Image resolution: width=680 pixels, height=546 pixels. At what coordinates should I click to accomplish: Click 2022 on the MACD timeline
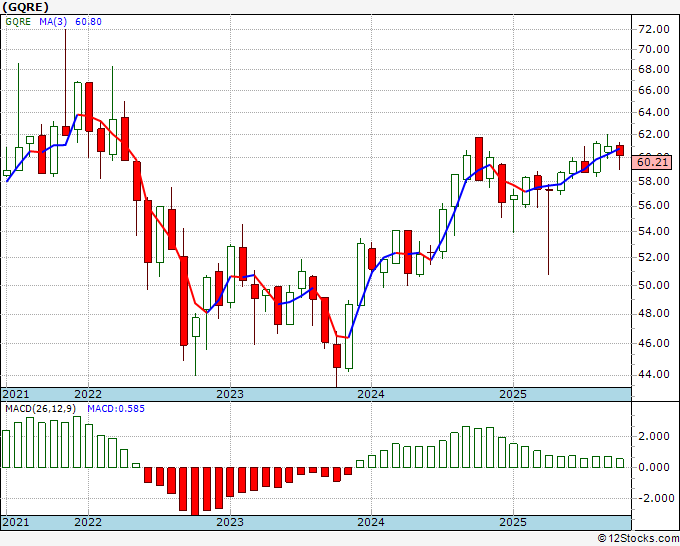(88, 522)
